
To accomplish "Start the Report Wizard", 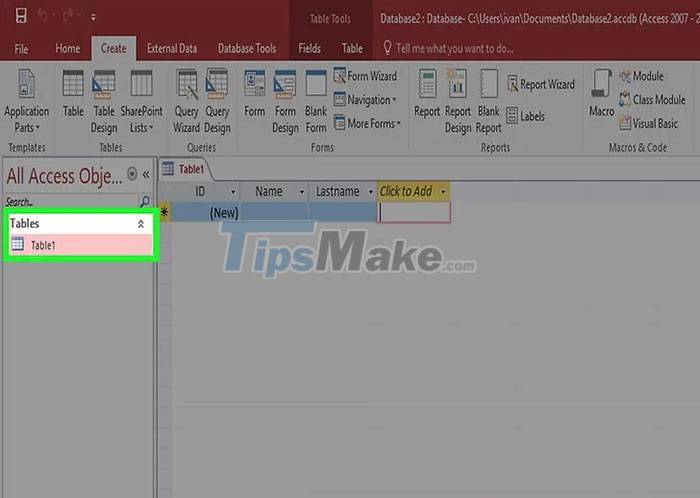I will click(x=541, y=84).
